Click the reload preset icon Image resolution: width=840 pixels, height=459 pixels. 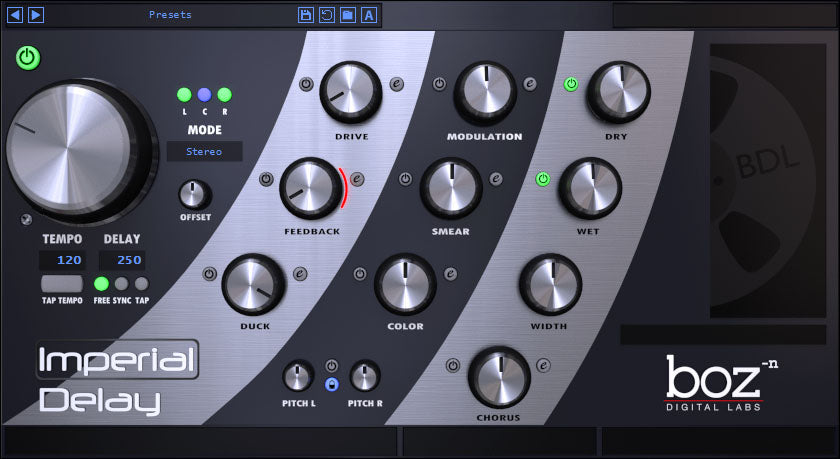327,15
